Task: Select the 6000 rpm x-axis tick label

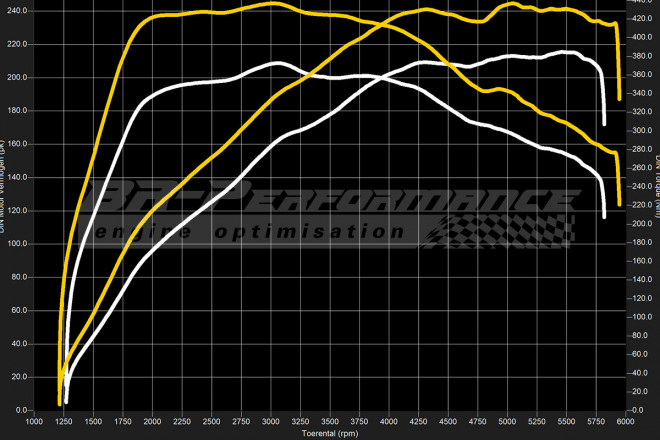Action: tap(626, 422)
